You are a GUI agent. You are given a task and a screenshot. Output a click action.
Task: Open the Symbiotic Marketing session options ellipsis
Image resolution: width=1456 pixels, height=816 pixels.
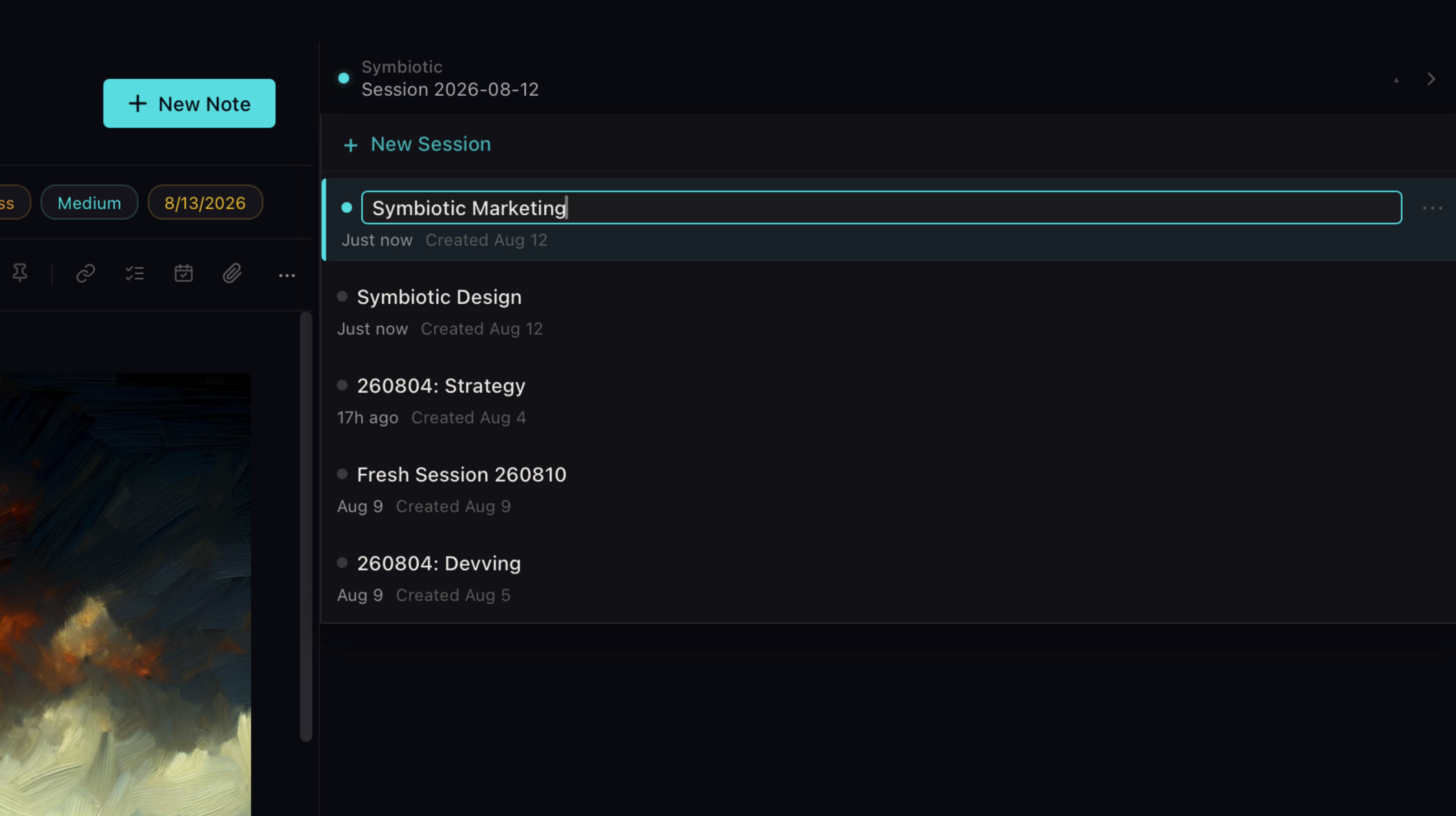pos(1433,208)
